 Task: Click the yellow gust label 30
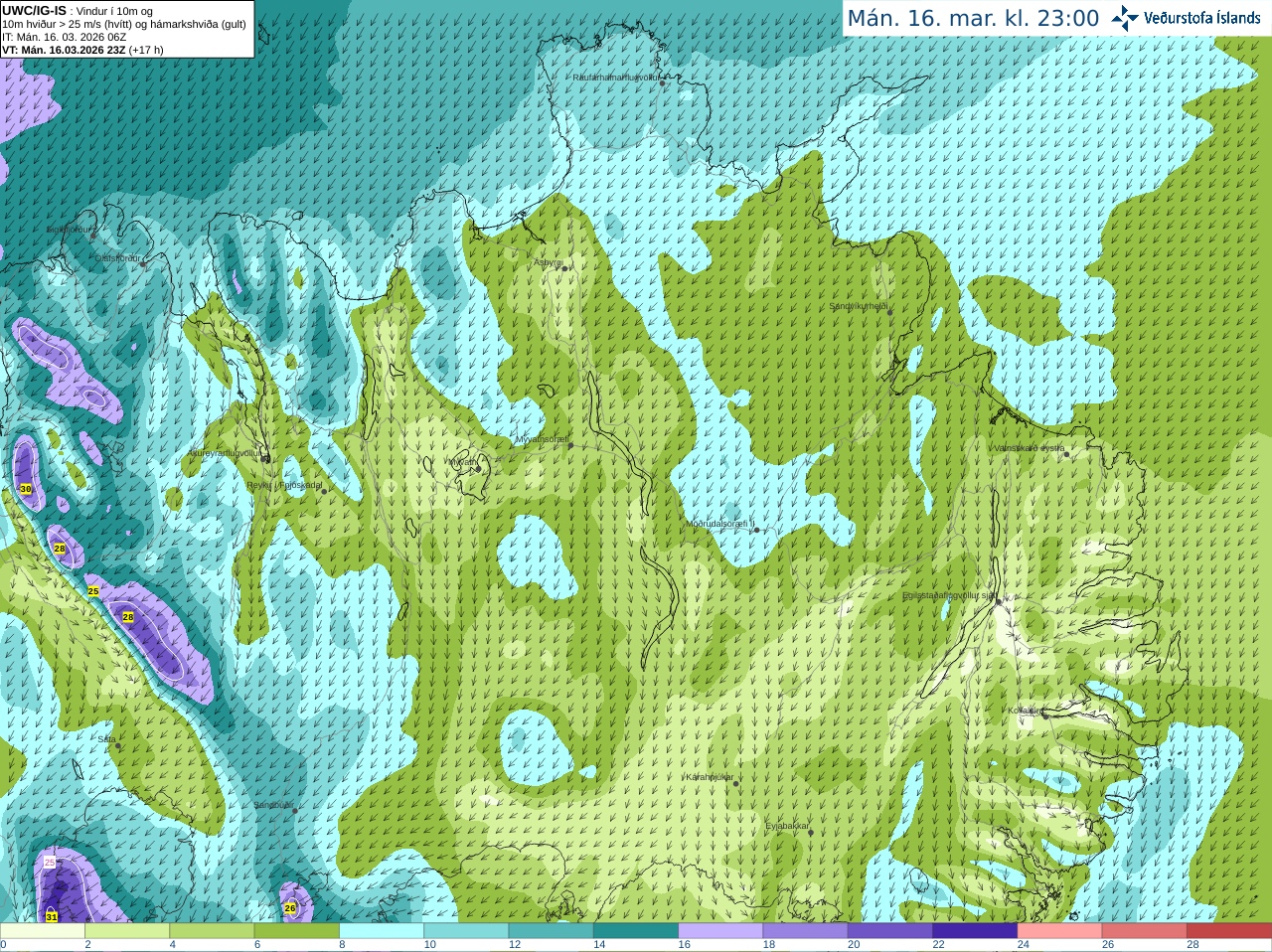[x=26, y=489]
